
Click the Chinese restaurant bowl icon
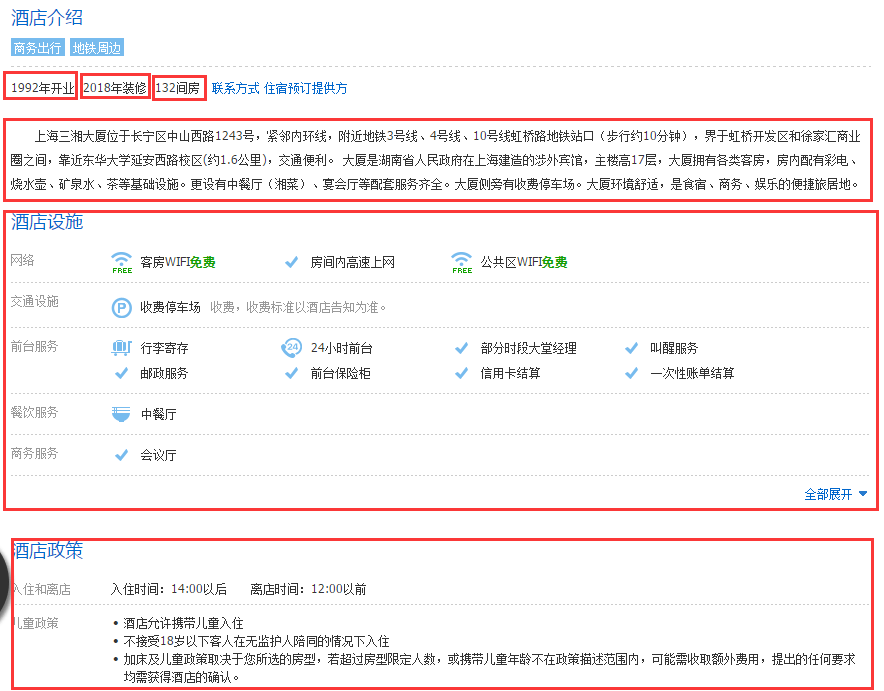point(121,414)
